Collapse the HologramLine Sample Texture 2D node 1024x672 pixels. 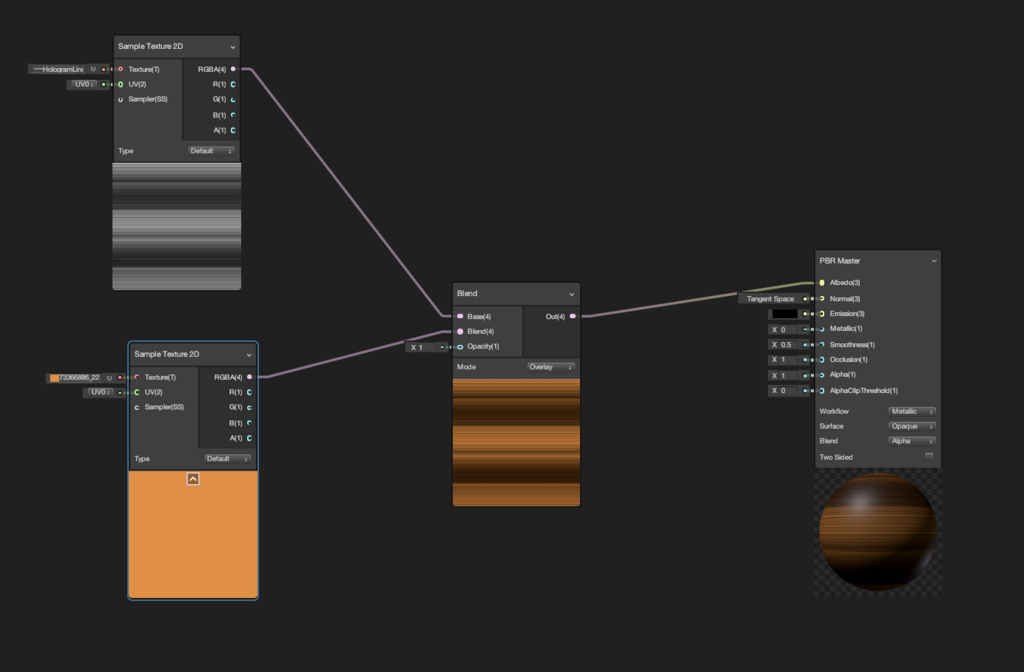click(x=232, y=47)
